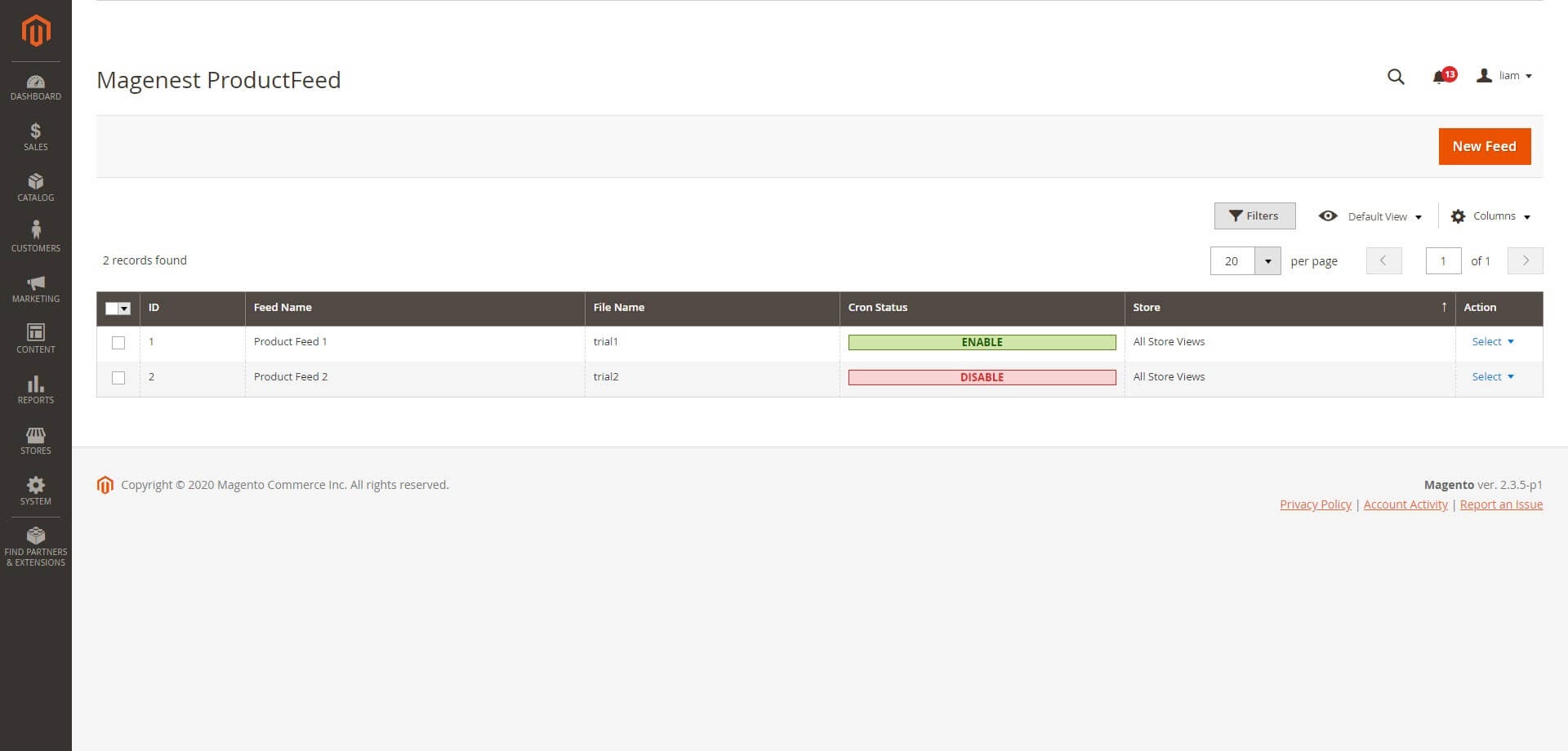
Task: Open the Dashboard sidebar section
Action: [36, 87]
